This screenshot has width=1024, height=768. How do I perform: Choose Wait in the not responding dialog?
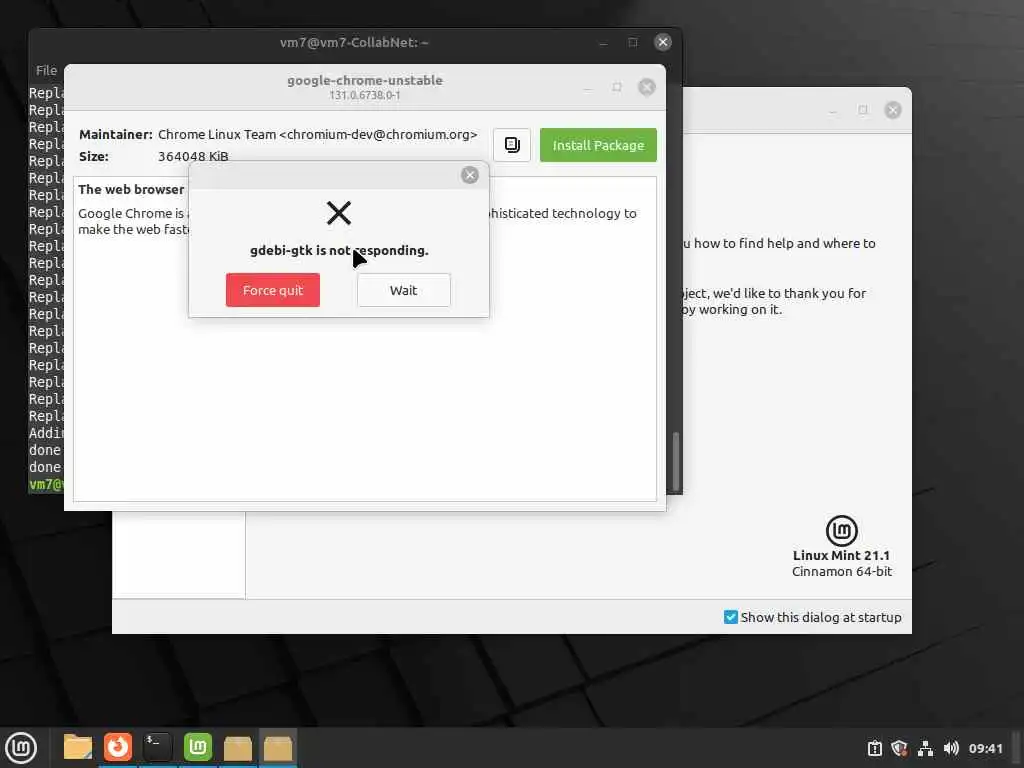coord(404,290)
